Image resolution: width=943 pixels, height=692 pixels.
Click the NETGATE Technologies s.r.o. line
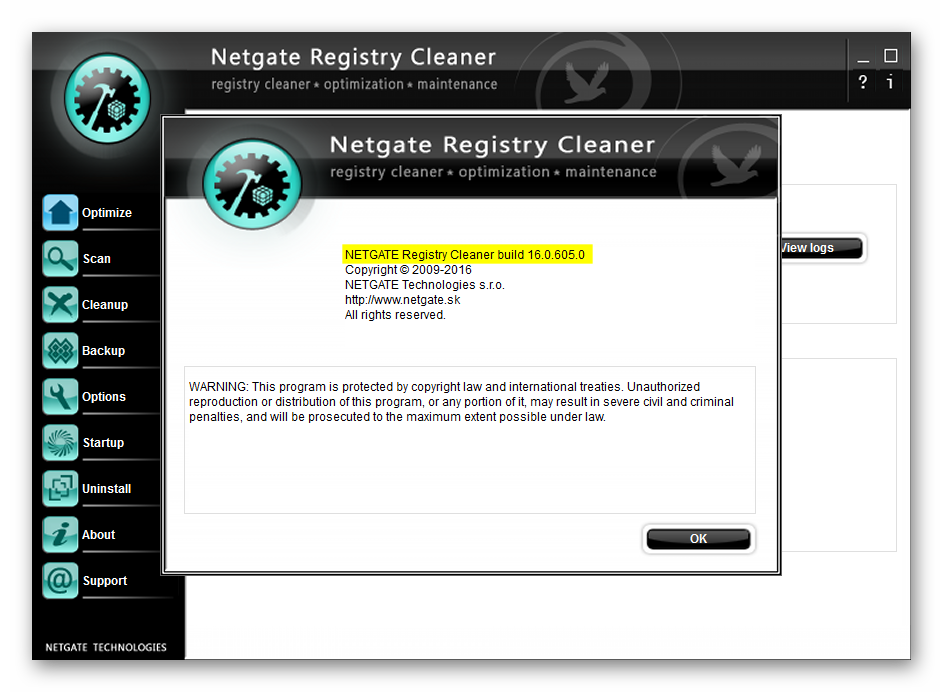(x=425, y=285)
